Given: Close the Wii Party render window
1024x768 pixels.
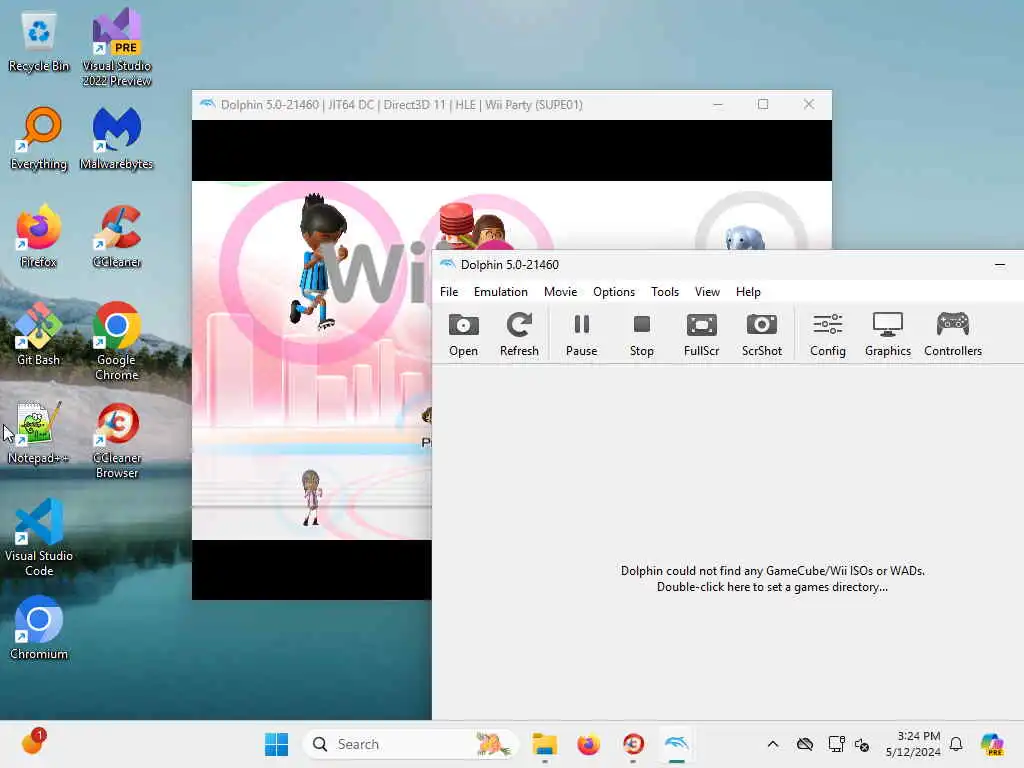Looking at the screenshot, I should (808, 104).
